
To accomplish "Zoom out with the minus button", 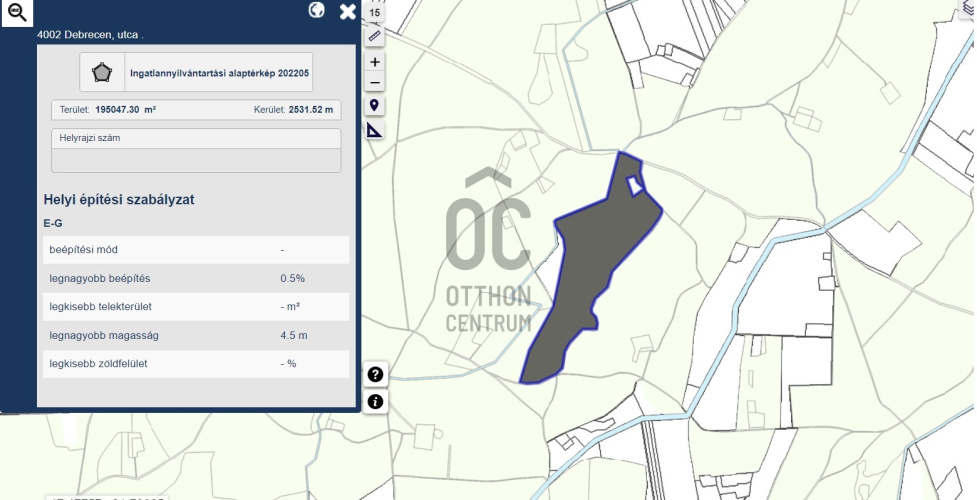I will coord(375,83).
